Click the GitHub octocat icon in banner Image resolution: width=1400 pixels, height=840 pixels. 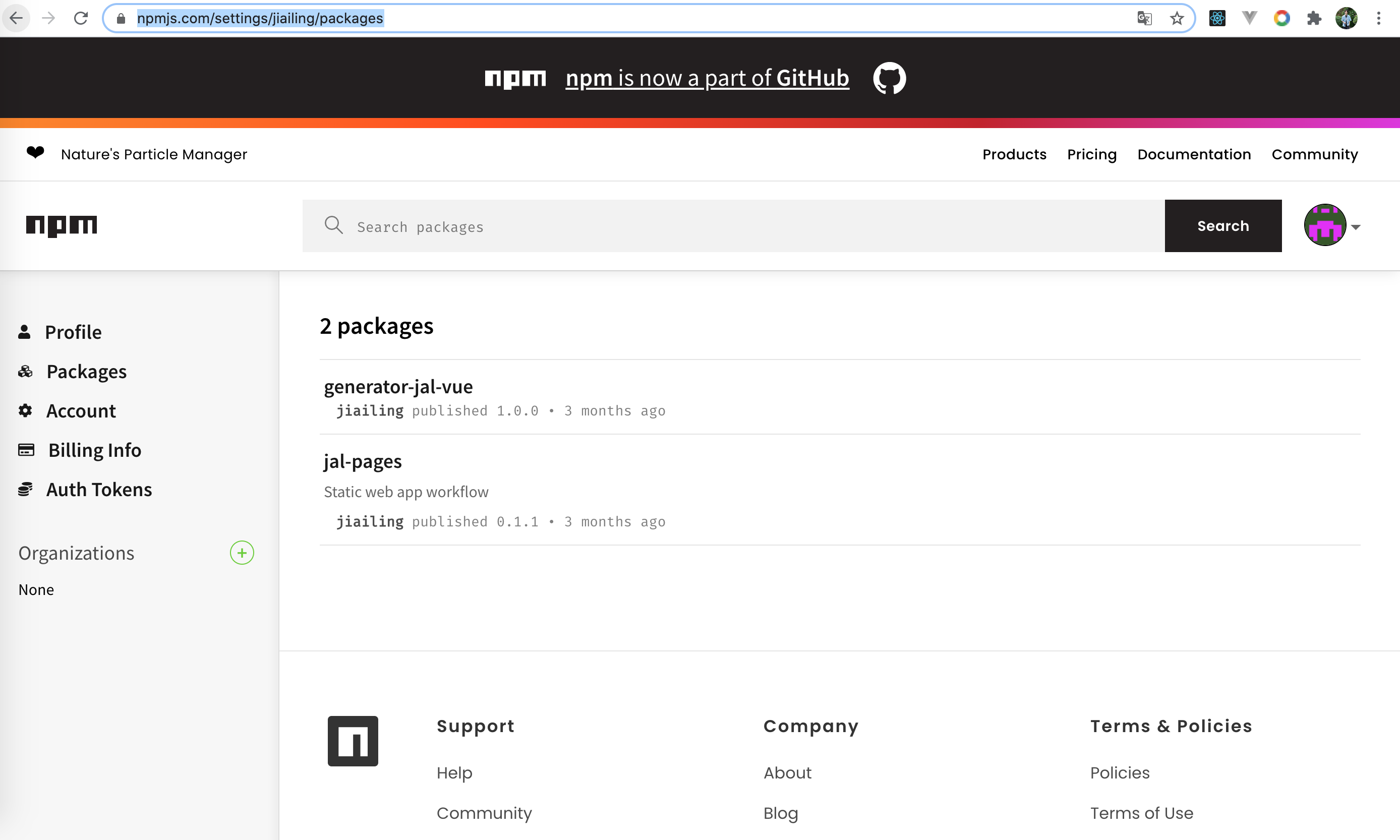coord(889,78)
